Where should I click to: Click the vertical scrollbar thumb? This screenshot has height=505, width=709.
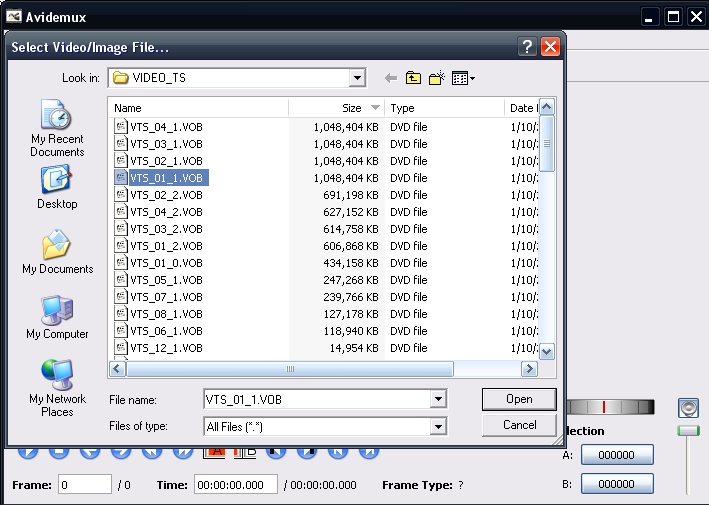[x=547, y=144]
